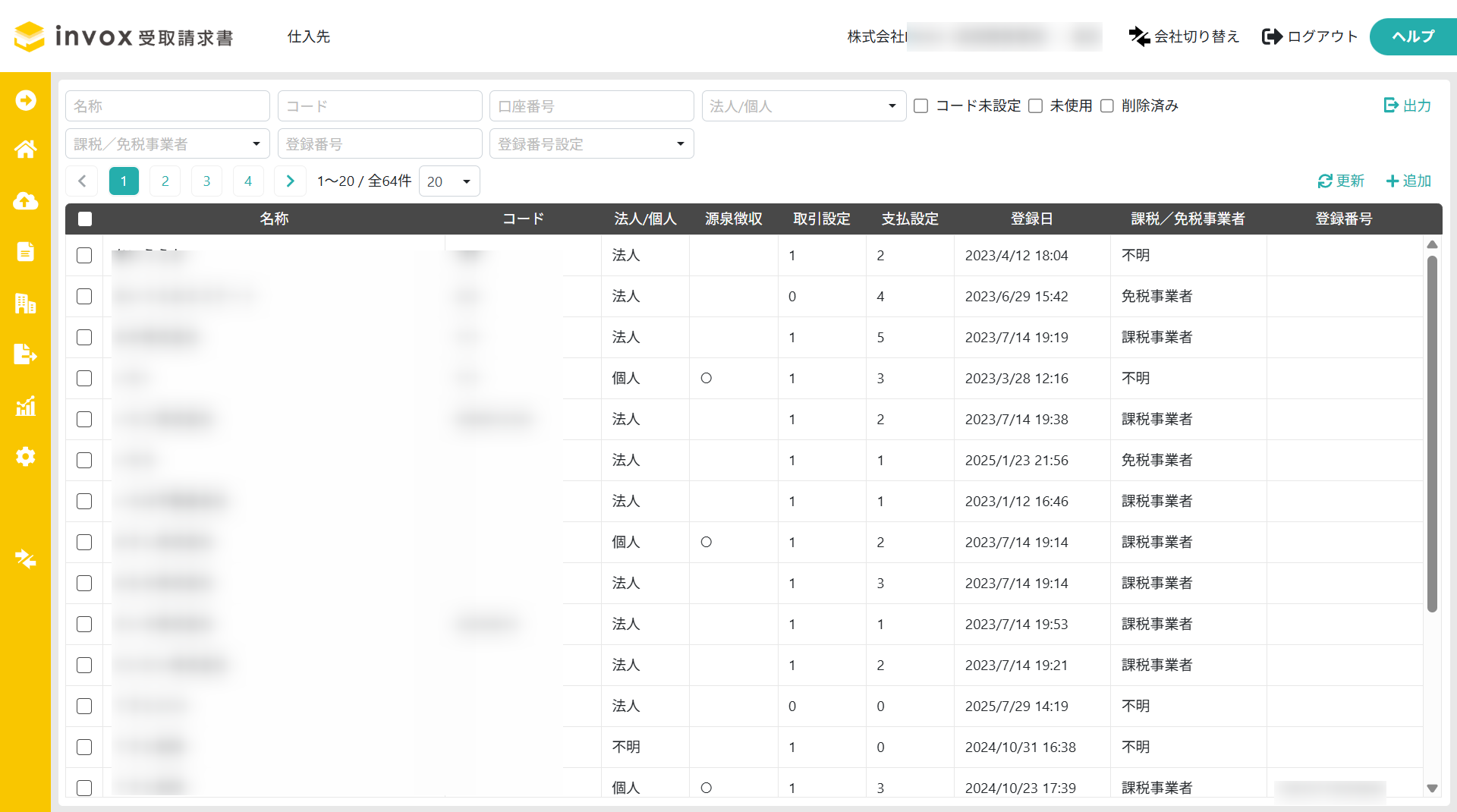Image resolution: width=1457 pixels, height=812 pixels.
Task: Click the vertical scrollbar of the table
Action: click(1432, 433)
